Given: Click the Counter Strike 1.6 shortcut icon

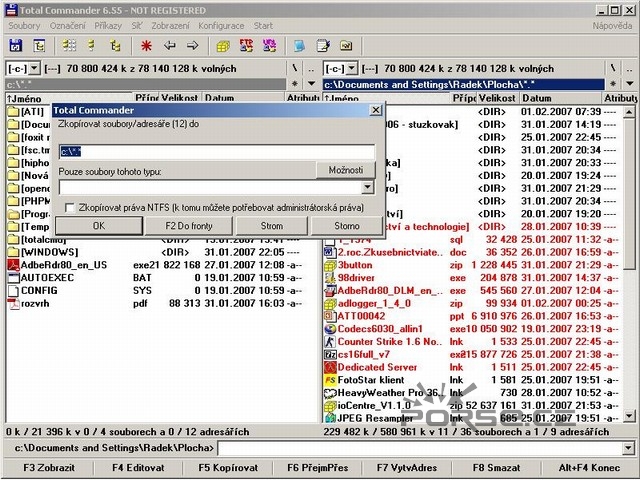Looking at the screenshot, I should 330,342.
